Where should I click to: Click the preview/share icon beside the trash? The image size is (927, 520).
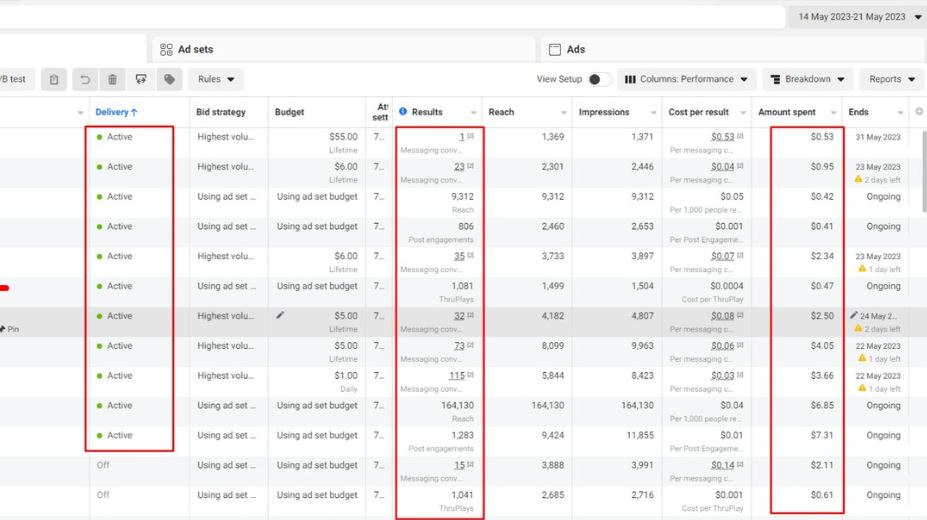pyautogui.click(x=141, y=79)
